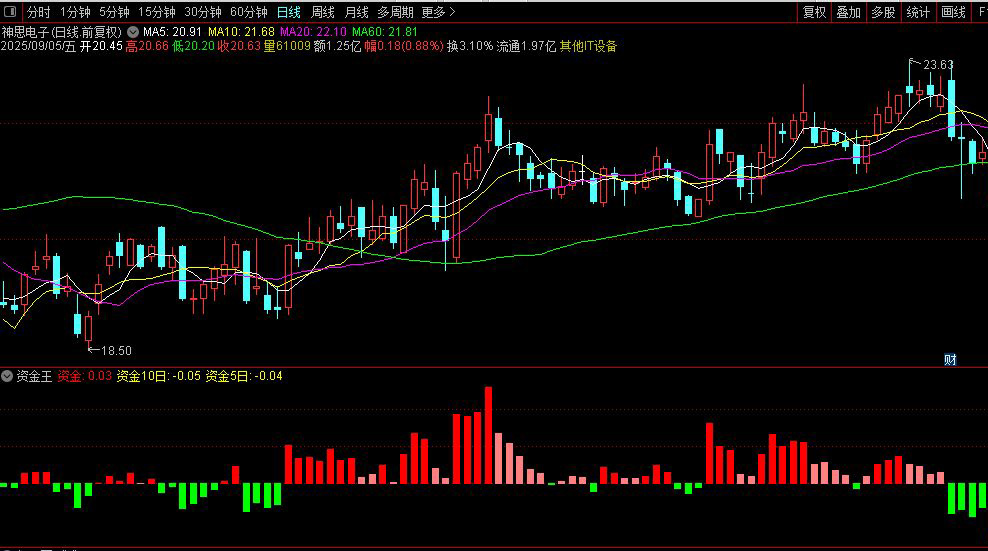
Task: Click the chart settings icon at top-left corner
Action: 11,12
